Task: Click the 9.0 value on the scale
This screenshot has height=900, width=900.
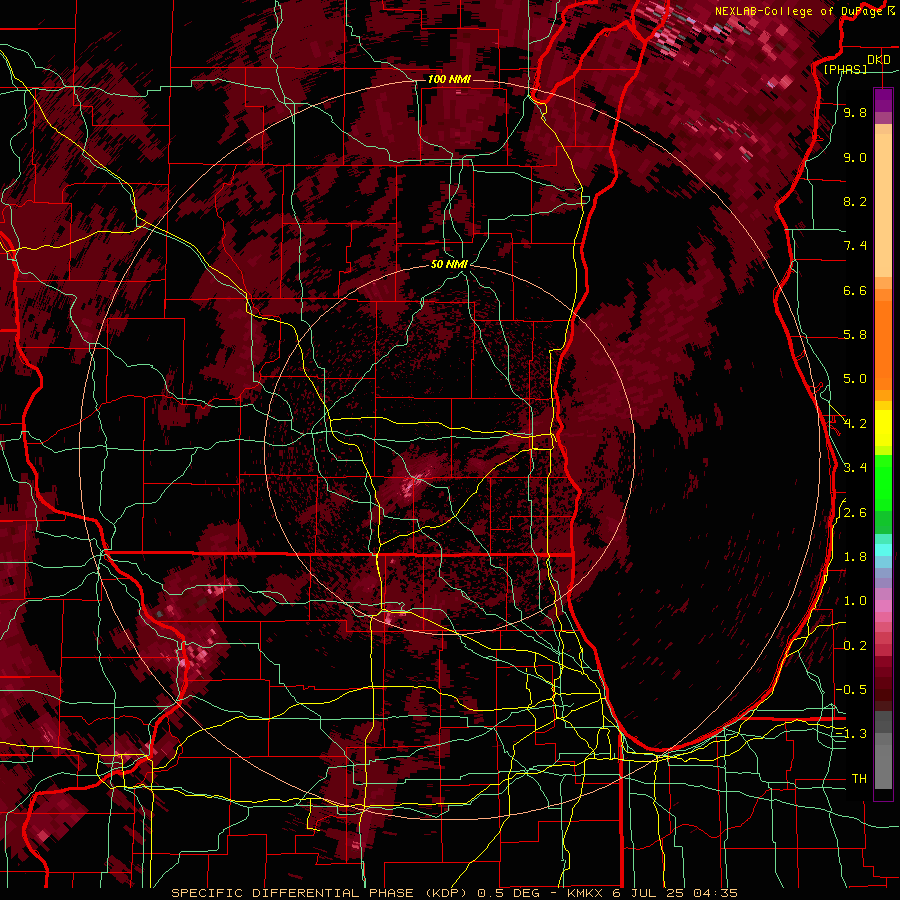Action: (x=855, y=157)
